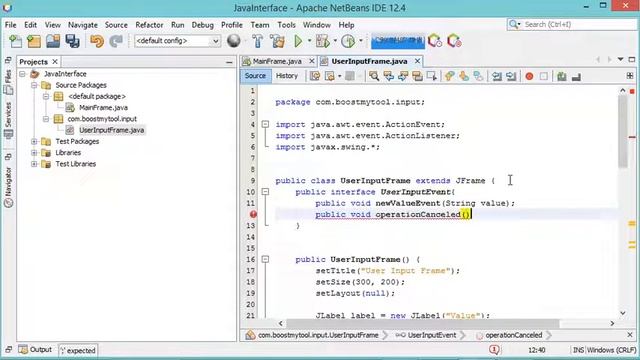The width and height of the screenshot is (640, 360).
Task: Select MainFrame.java in Projects tree
Action: click(x=103, y=108)
